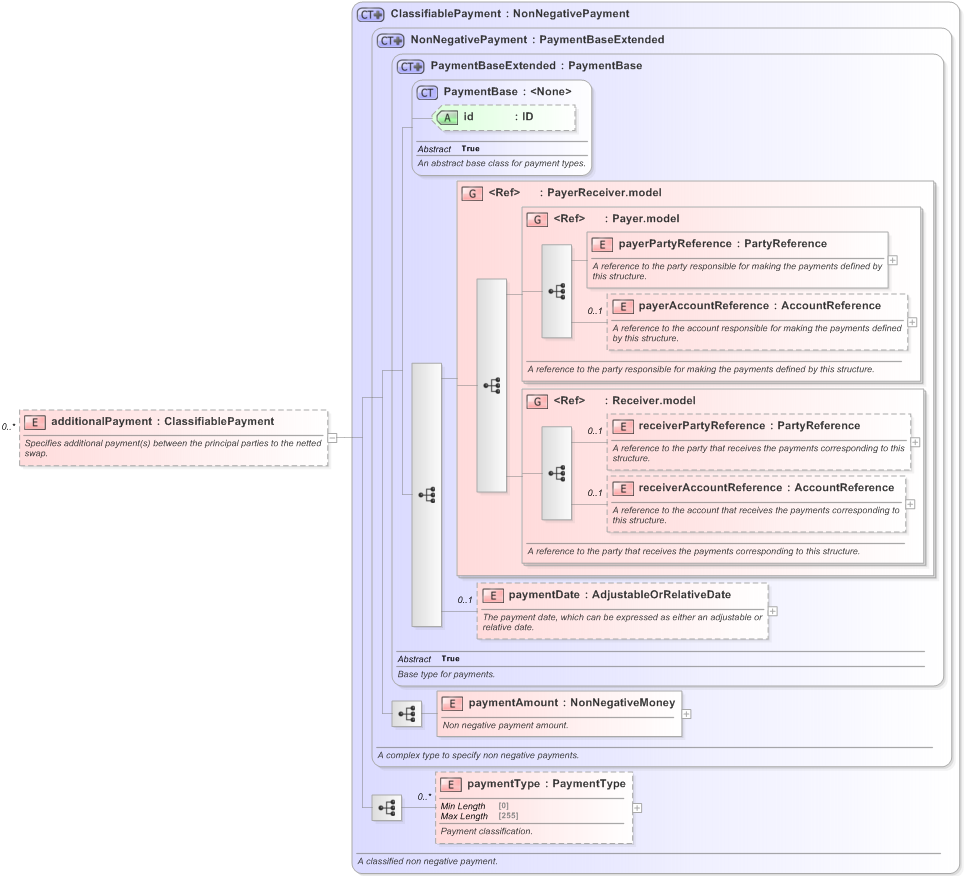964x876 pixels.
Task: Click the CT icon of PaymentBase
Action: click(427, 93)
